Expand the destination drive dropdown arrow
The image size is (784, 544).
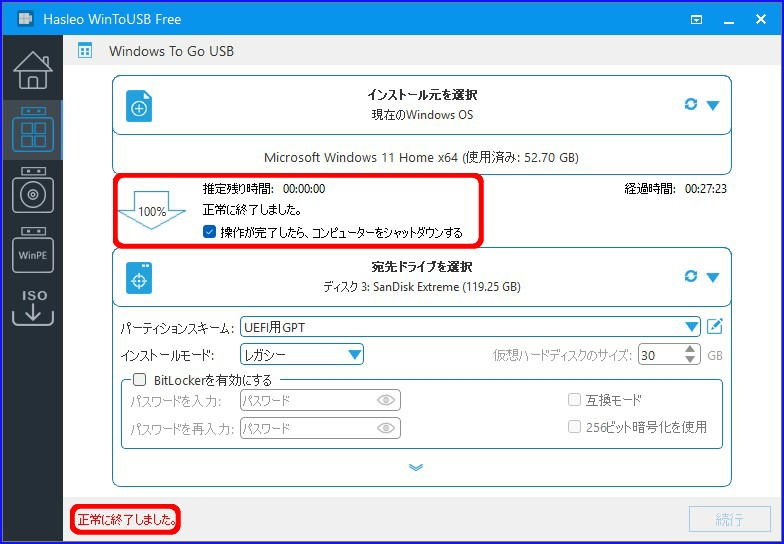713,278
